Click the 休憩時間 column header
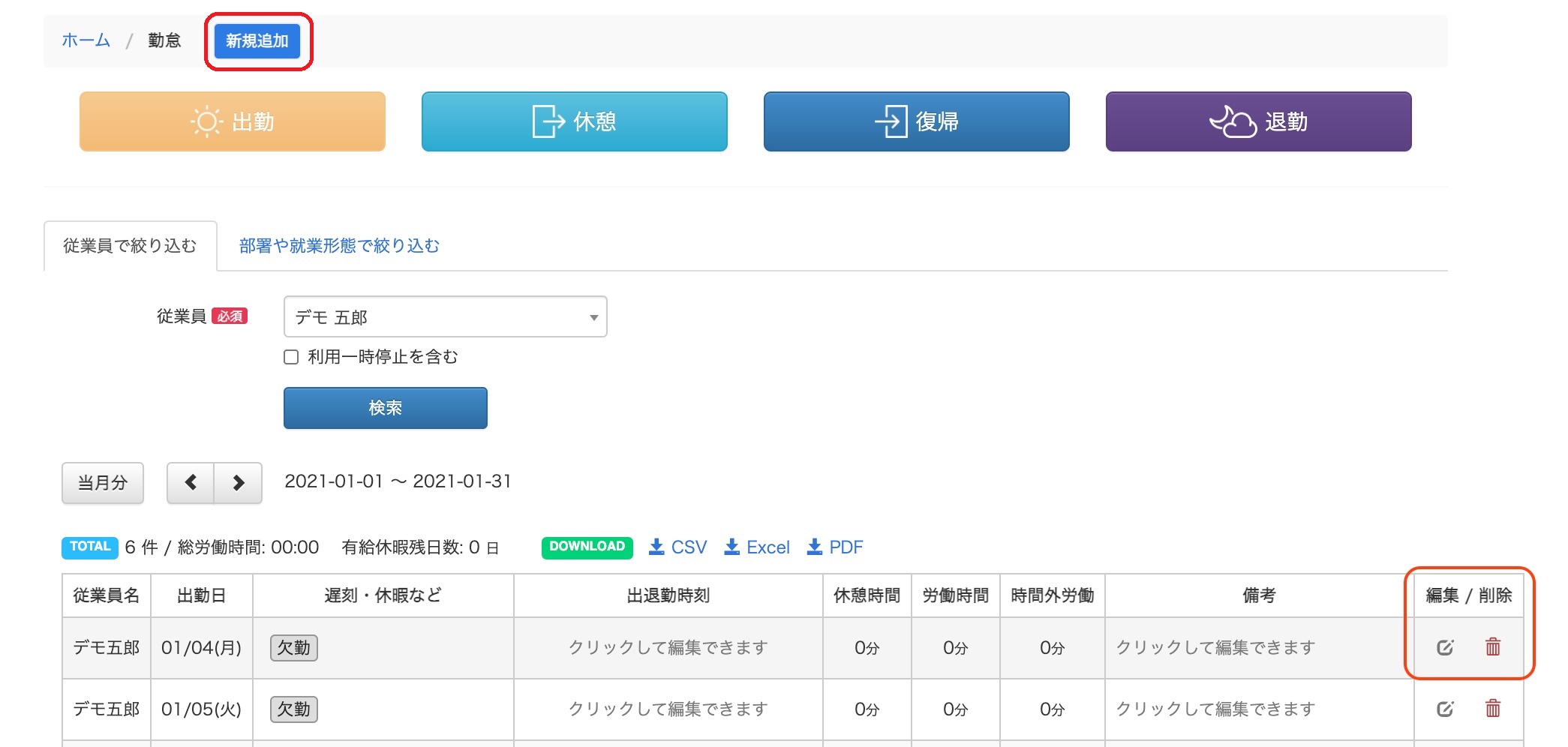1568x747 pixels. tap(867, 595)
